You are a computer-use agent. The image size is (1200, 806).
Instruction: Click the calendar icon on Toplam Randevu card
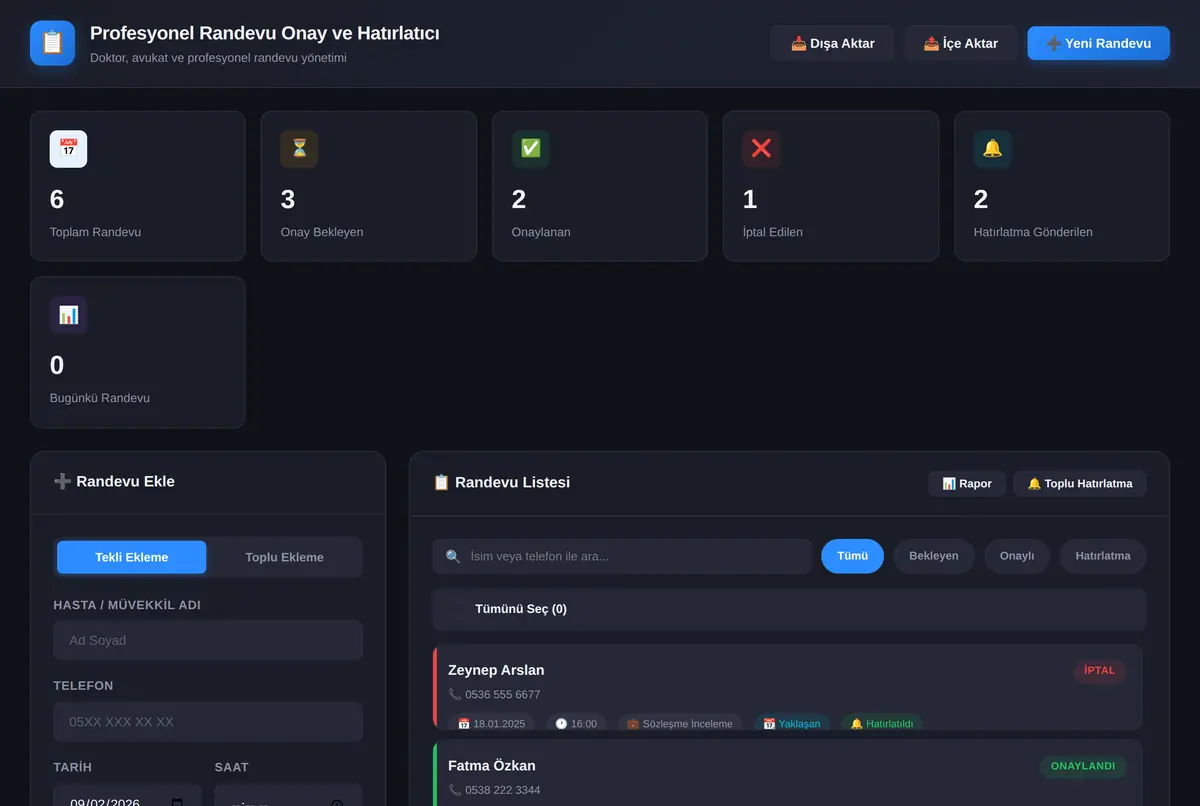pos(68,149)
